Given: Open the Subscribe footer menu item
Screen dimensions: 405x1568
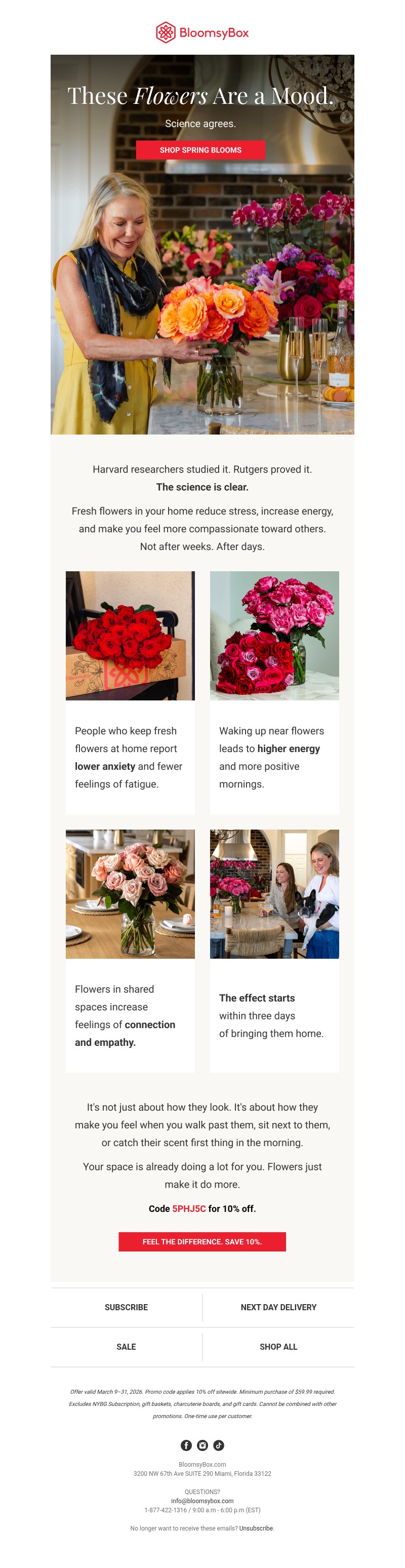Looking at the screenshot, I should [126, 1308].
